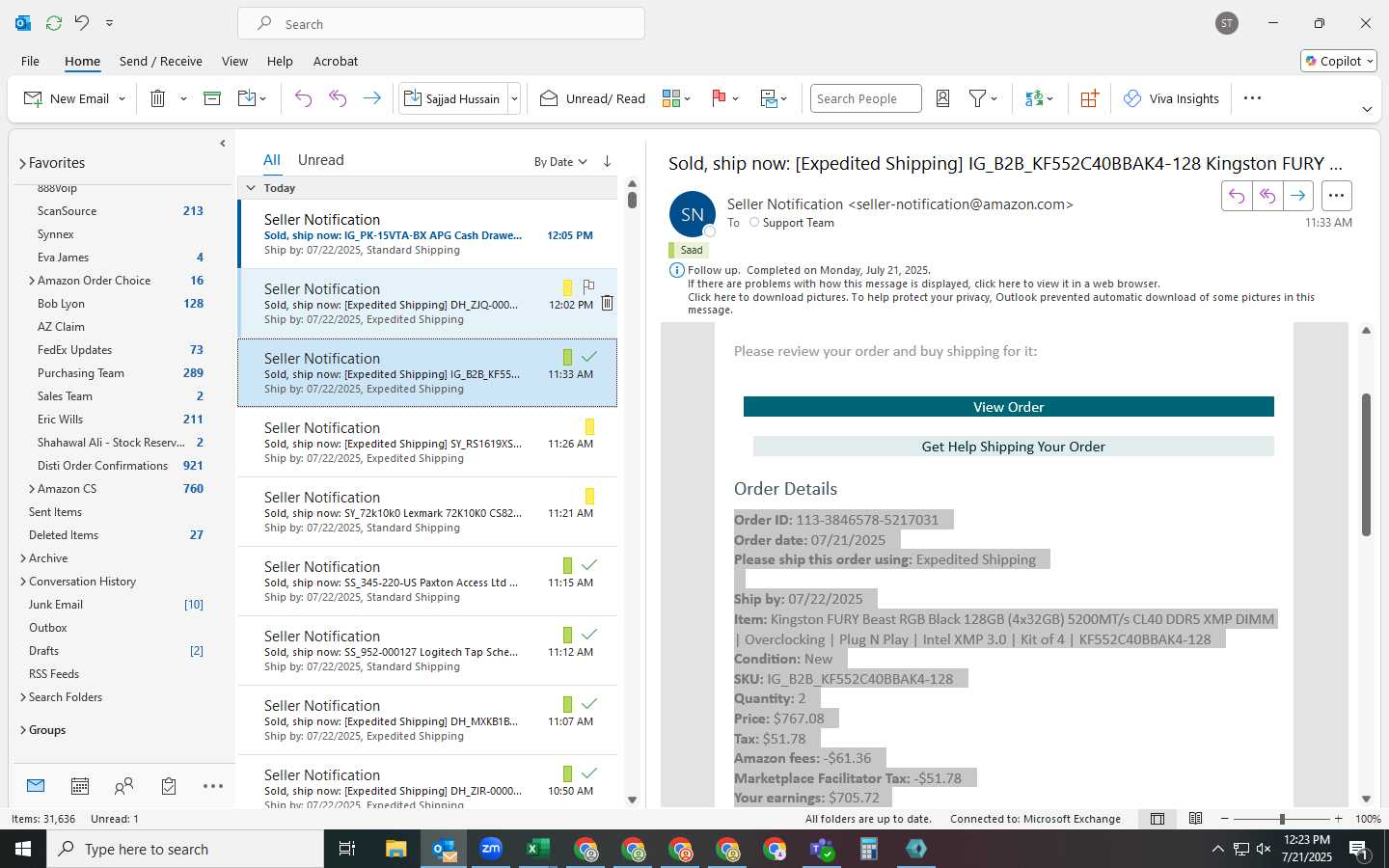Viewport: 1389px width, 868px height.
Task: Toggle Unread/Read for the selected message
Action: point(592,98)
